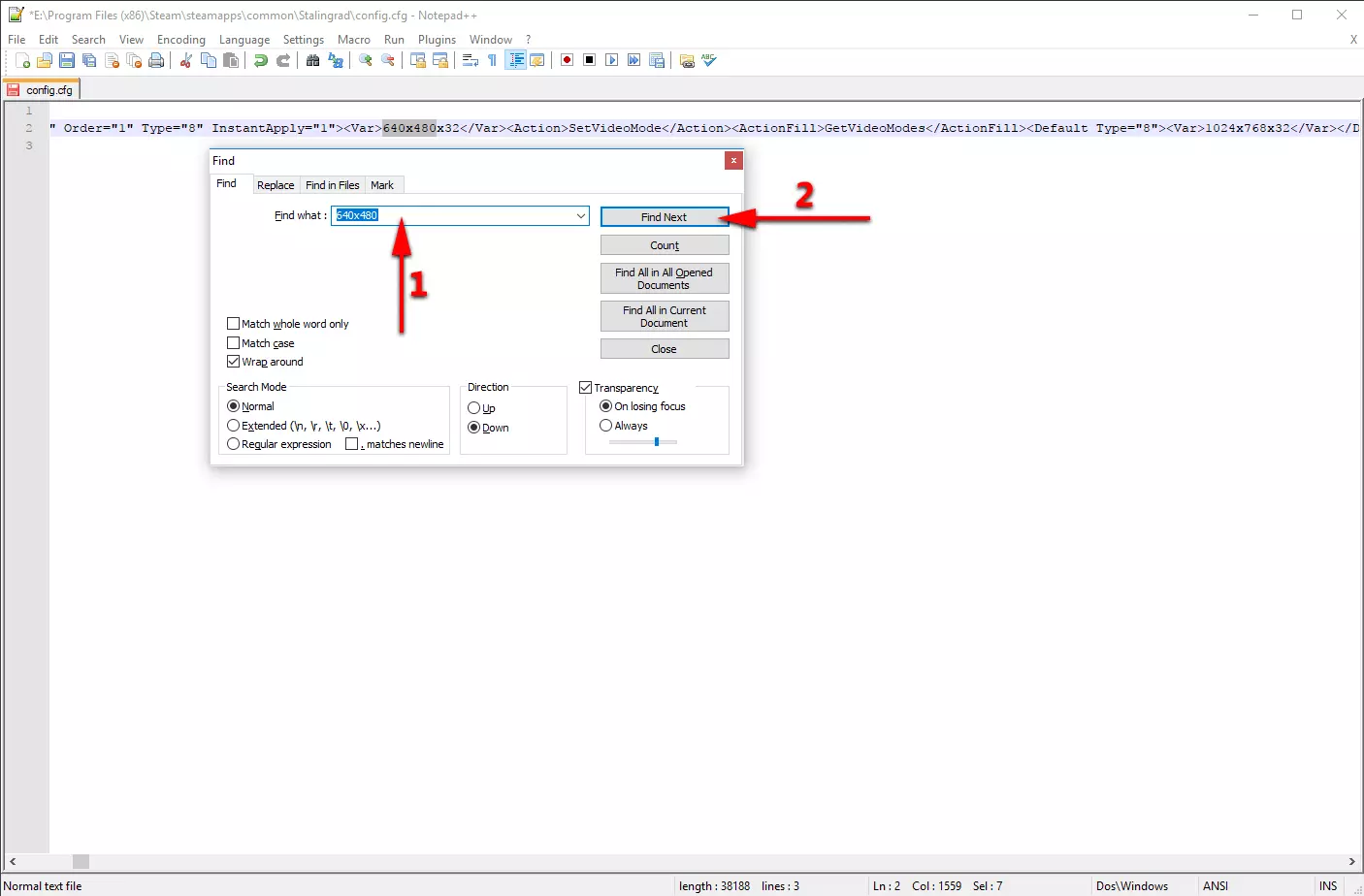Switch to Find in Files tab
The height and width of the screenshot is (896, 1364).
coord(333,185)
